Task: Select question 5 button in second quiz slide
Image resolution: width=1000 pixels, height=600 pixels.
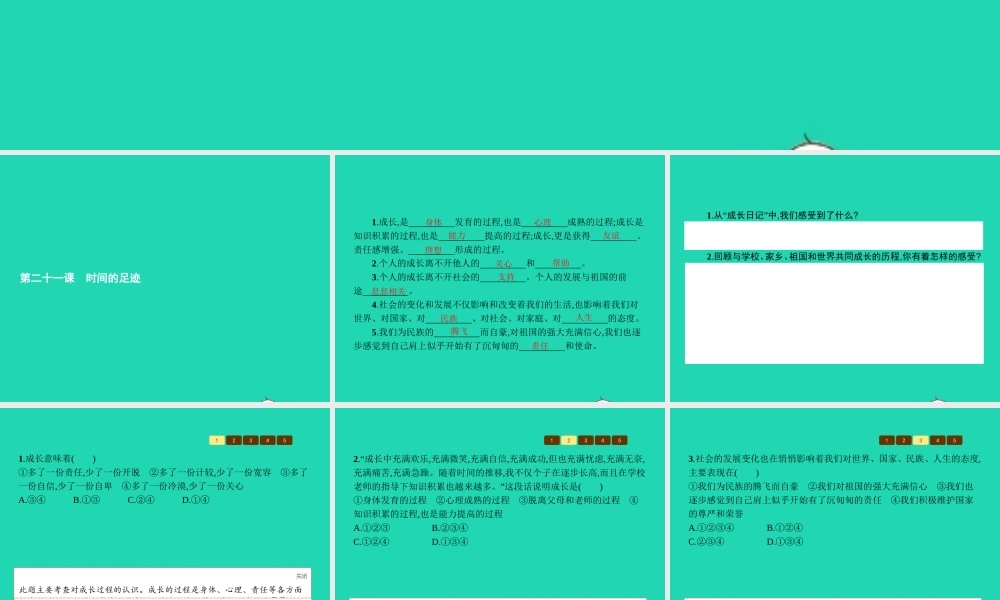Action: coord(619,440)
